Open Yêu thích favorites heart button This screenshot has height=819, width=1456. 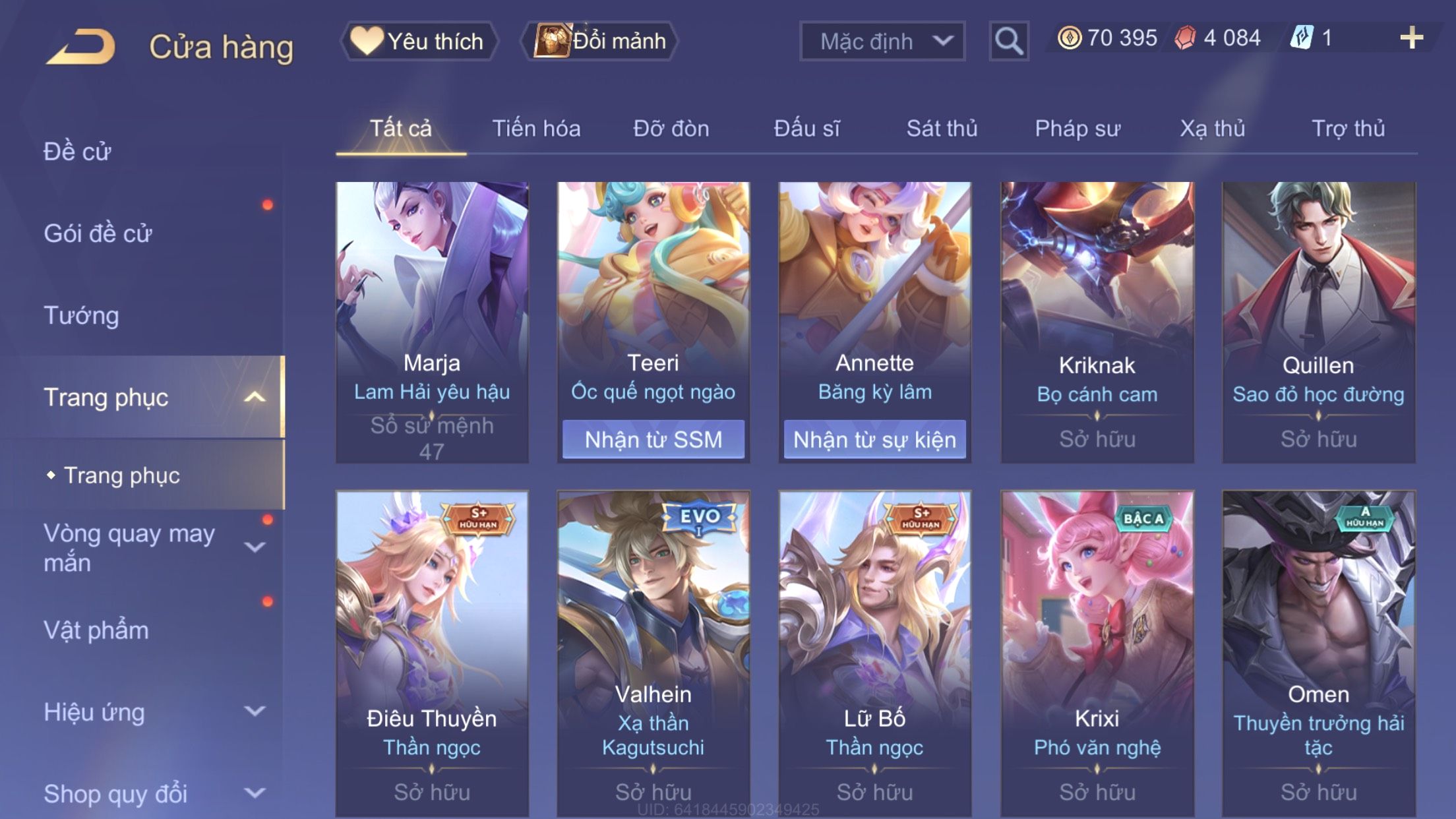(419, 41)
